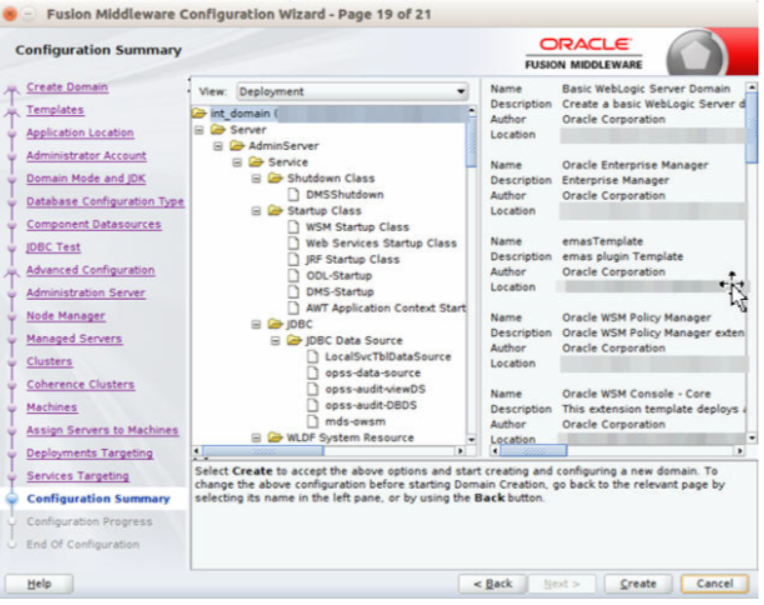Screen dimensions: 764x605
Task: Go to Application Location step
Action: pyautogui.click(x=80, y=133)
